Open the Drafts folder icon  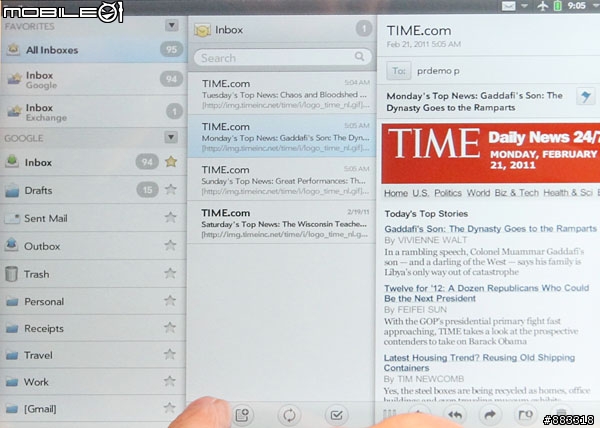click(12, 190)
